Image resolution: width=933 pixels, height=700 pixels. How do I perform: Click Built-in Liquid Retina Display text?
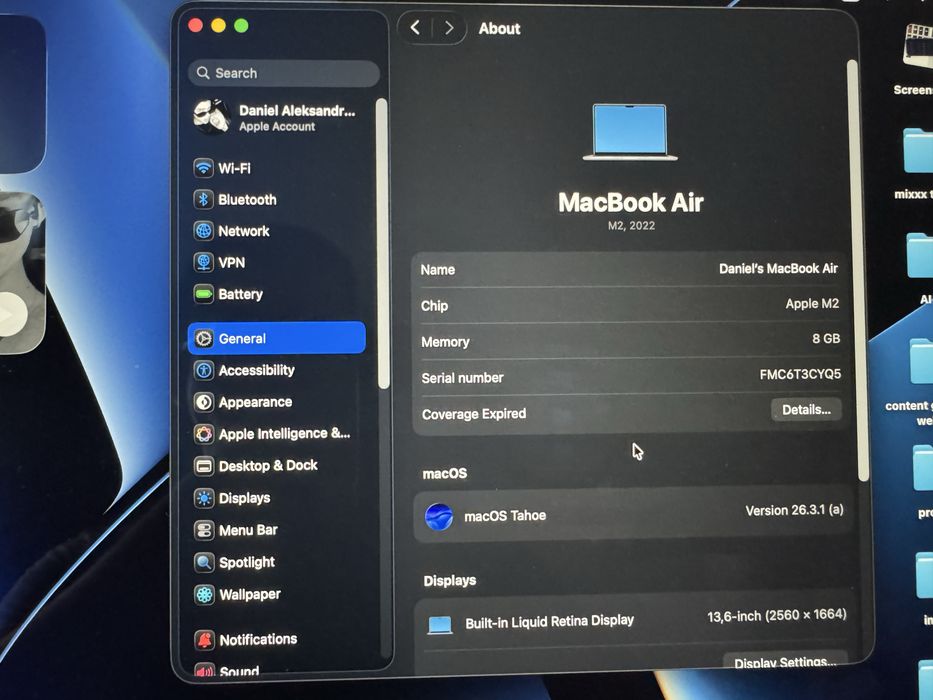[549, 621]
